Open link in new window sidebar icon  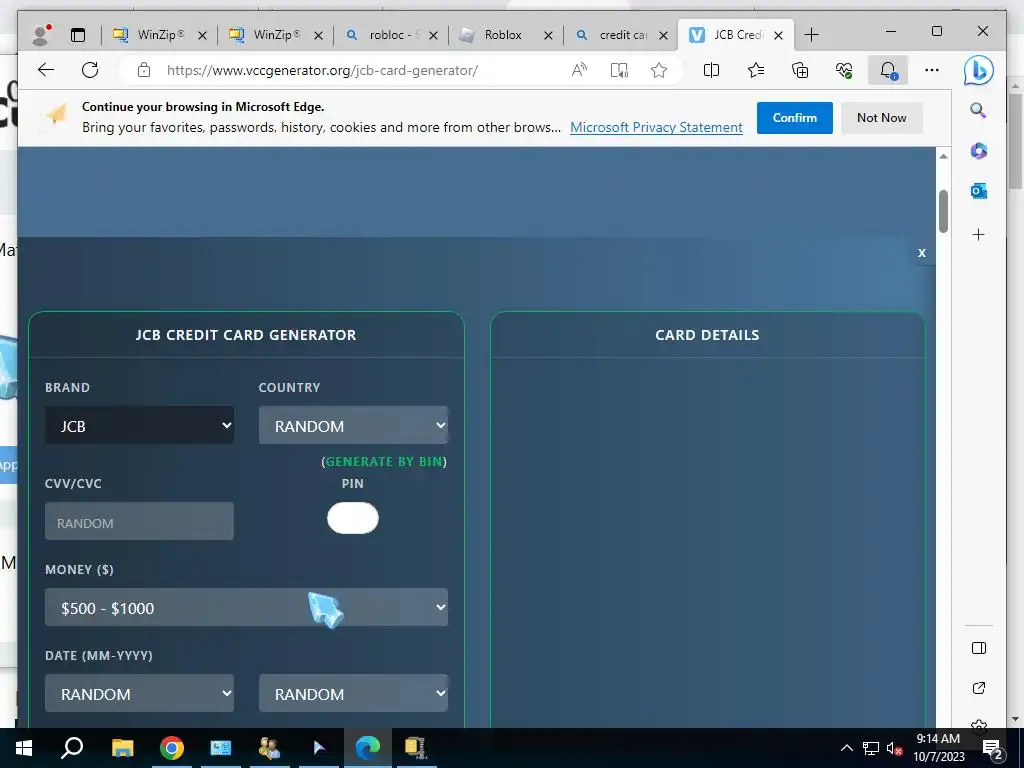978,688
